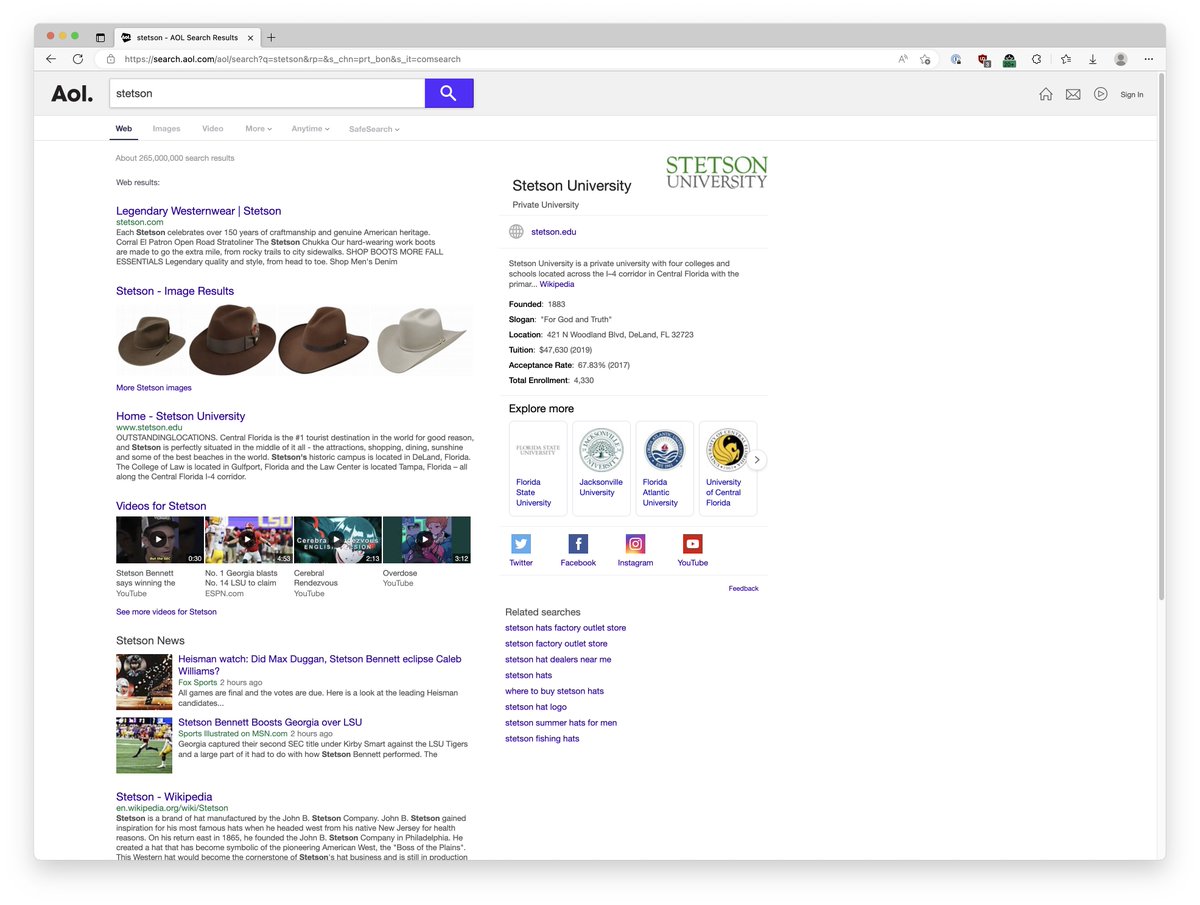Open the uBlock Origin extension icon

coord(984,60)
